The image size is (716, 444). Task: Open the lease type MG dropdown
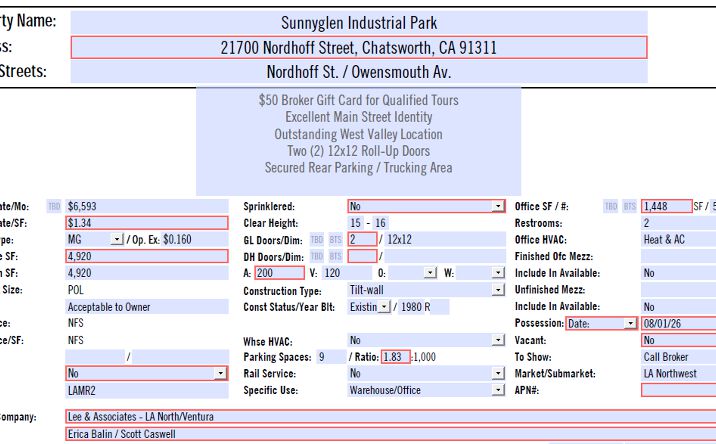pos(117,239)
